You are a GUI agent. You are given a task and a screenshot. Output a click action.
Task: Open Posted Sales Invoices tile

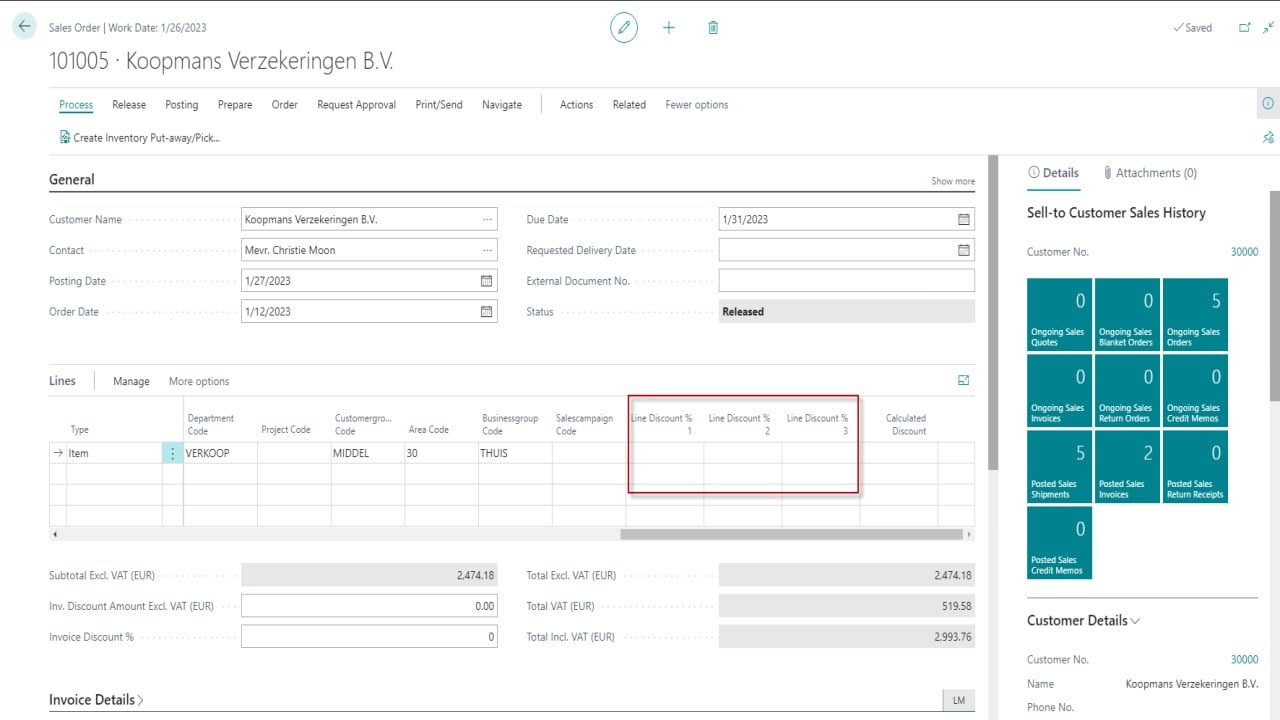click(x=1127, y=467)
